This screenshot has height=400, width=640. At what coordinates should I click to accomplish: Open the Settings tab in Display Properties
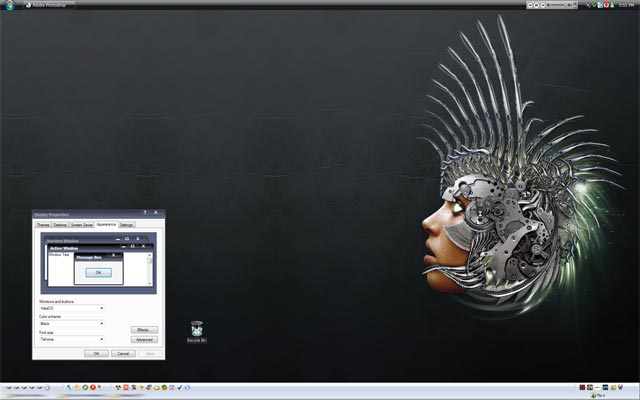click(x=126, y=225)
